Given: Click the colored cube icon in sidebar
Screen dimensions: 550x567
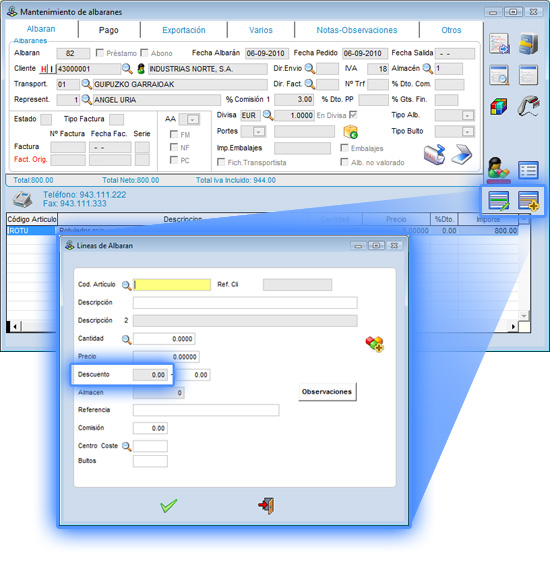Looking at the screenshot, I should click(x=499, y=107).
